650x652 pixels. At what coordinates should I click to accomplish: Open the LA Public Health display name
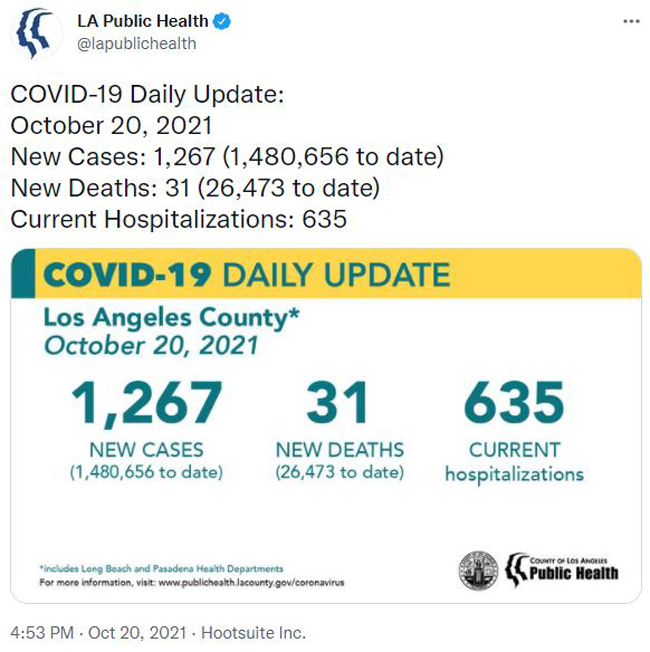[x=143, y=21]
